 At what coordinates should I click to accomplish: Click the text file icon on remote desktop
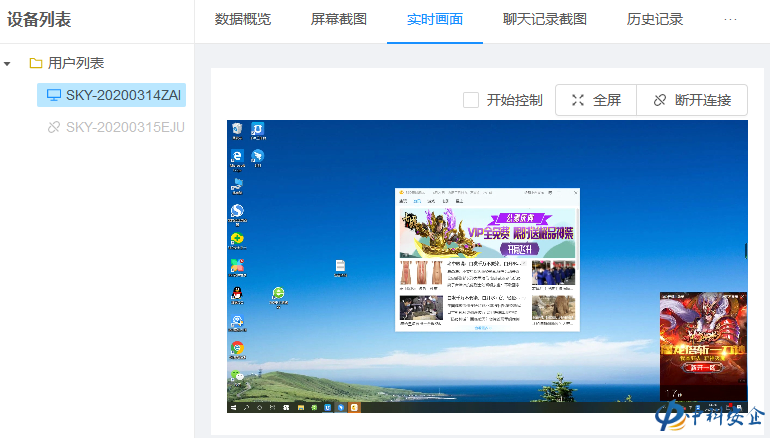coord(340,266)
